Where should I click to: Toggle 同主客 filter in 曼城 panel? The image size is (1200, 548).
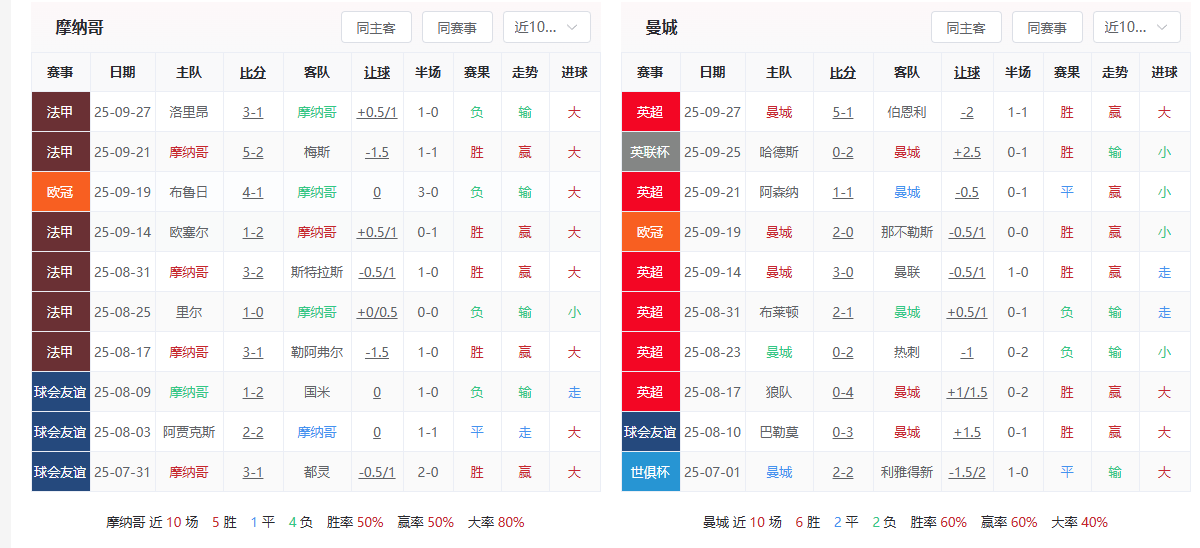point(966,28)
